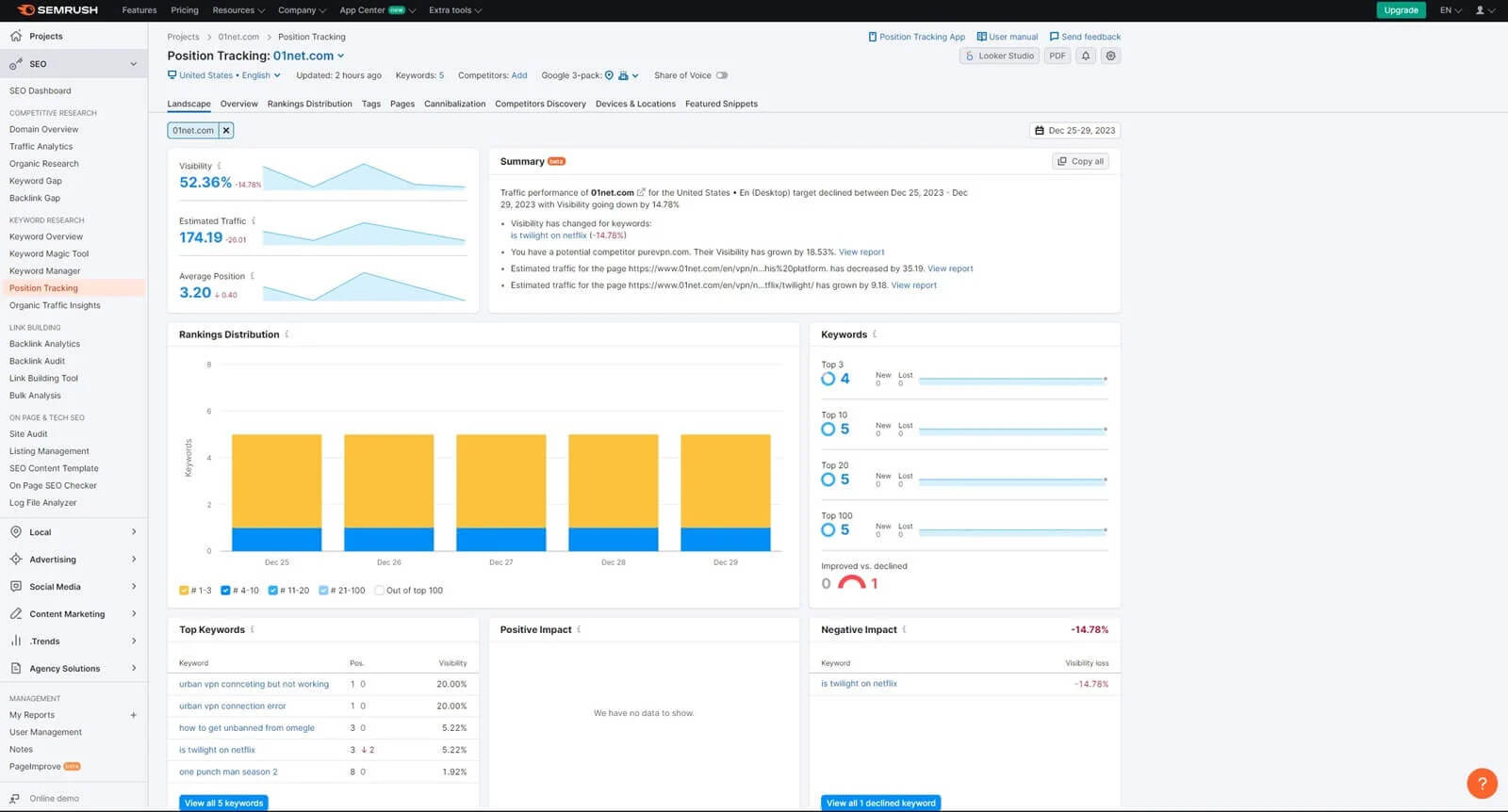Open Site Audit in sidebar
Image resolution: width=1508 pixels, height=812 pixels.
[x=28, y=434]
